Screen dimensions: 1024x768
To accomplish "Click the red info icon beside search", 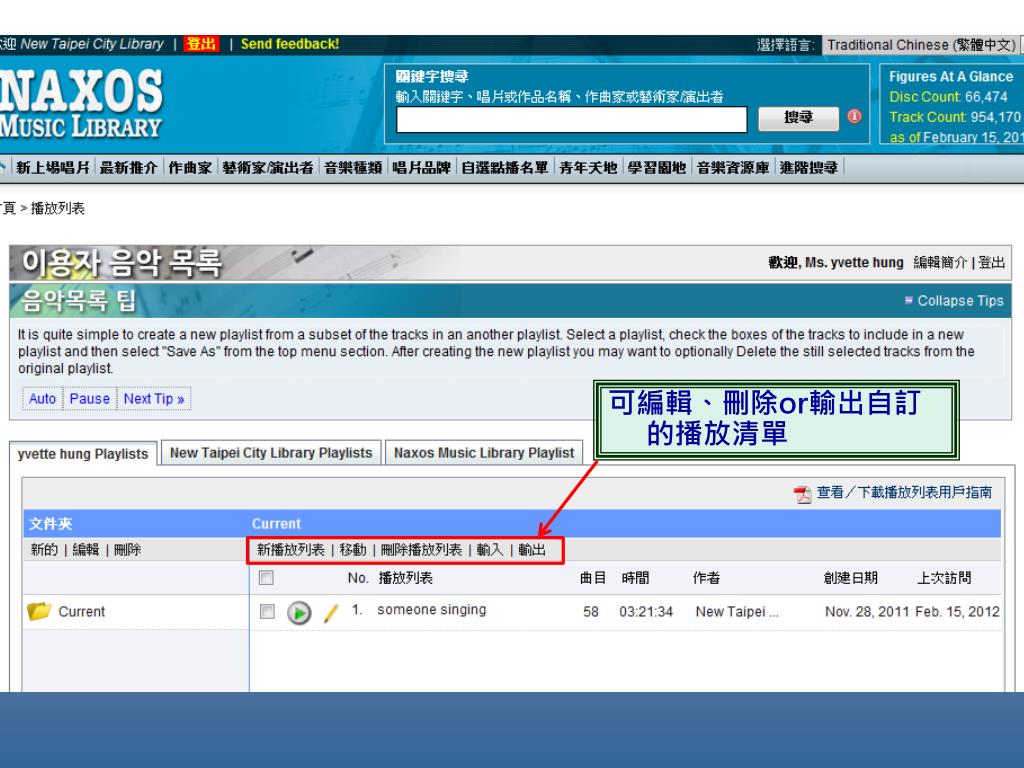I will pyautogui.click(x=854, y=116).
